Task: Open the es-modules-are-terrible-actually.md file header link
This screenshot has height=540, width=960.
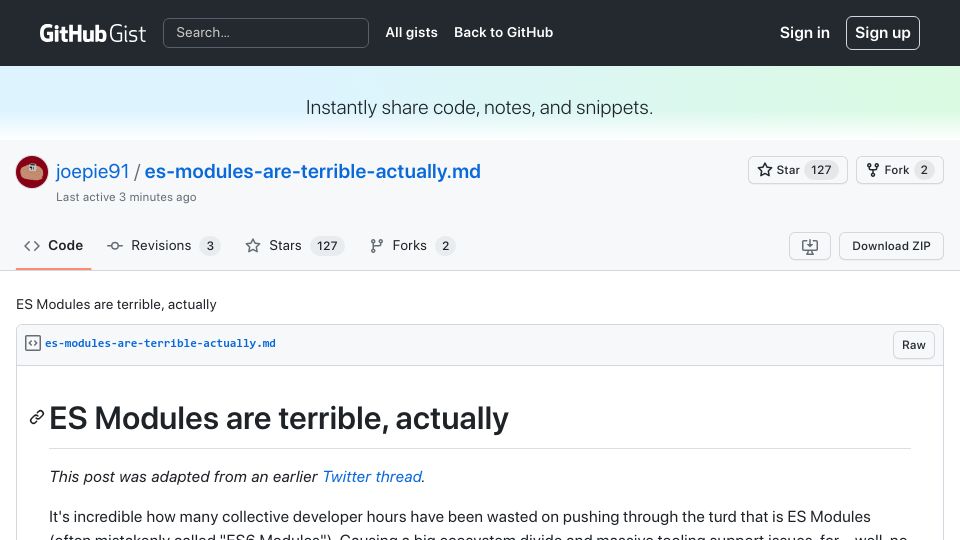Action: tap(160, 343)
